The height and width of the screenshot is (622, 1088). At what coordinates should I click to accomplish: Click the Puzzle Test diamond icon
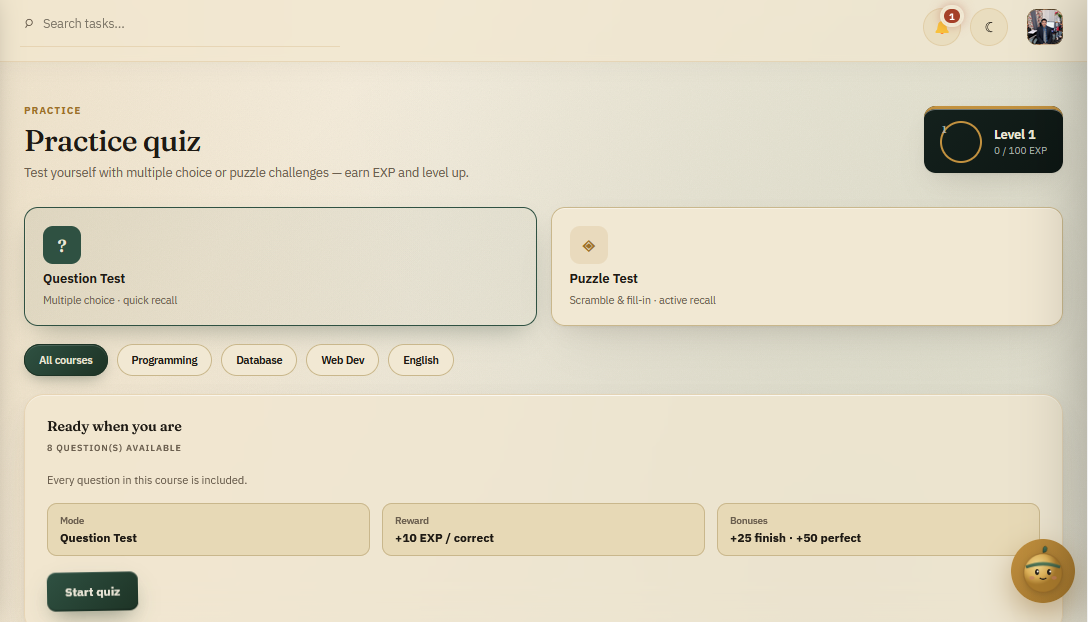click(x=588, y=245)
